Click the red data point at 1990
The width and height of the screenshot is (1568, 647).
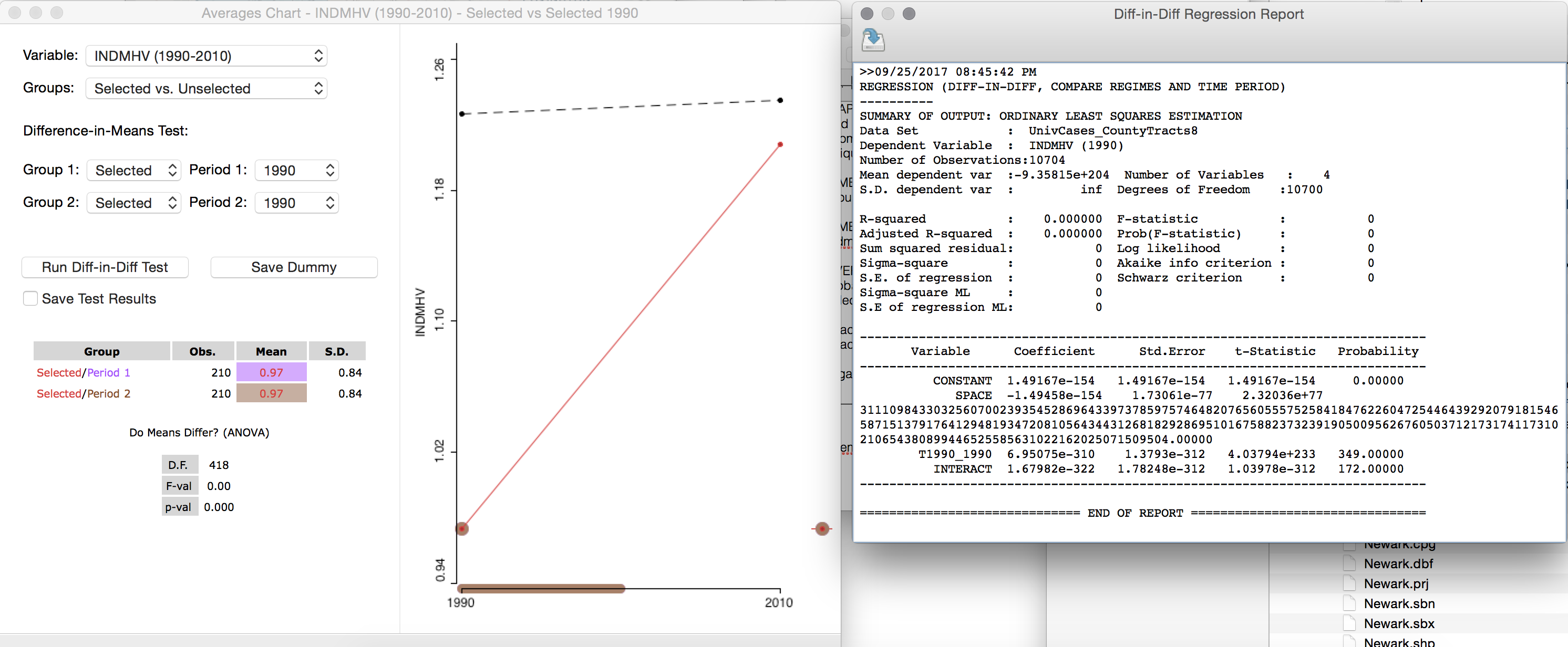pos(462,528)
